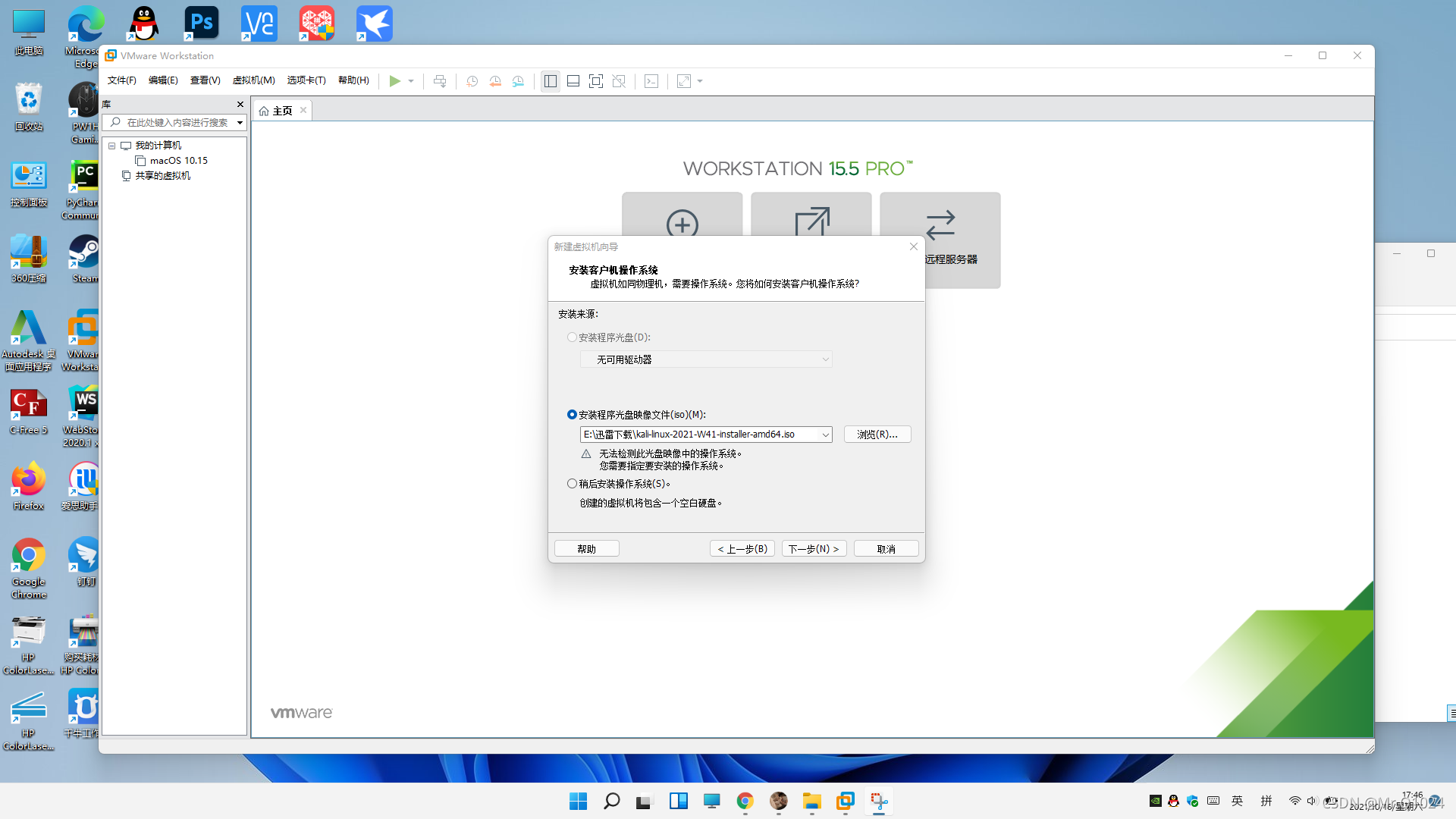This screenshot has width=1456, height=819.
Task: Open the 帮助(H) menu
Action: click(353, 80)
